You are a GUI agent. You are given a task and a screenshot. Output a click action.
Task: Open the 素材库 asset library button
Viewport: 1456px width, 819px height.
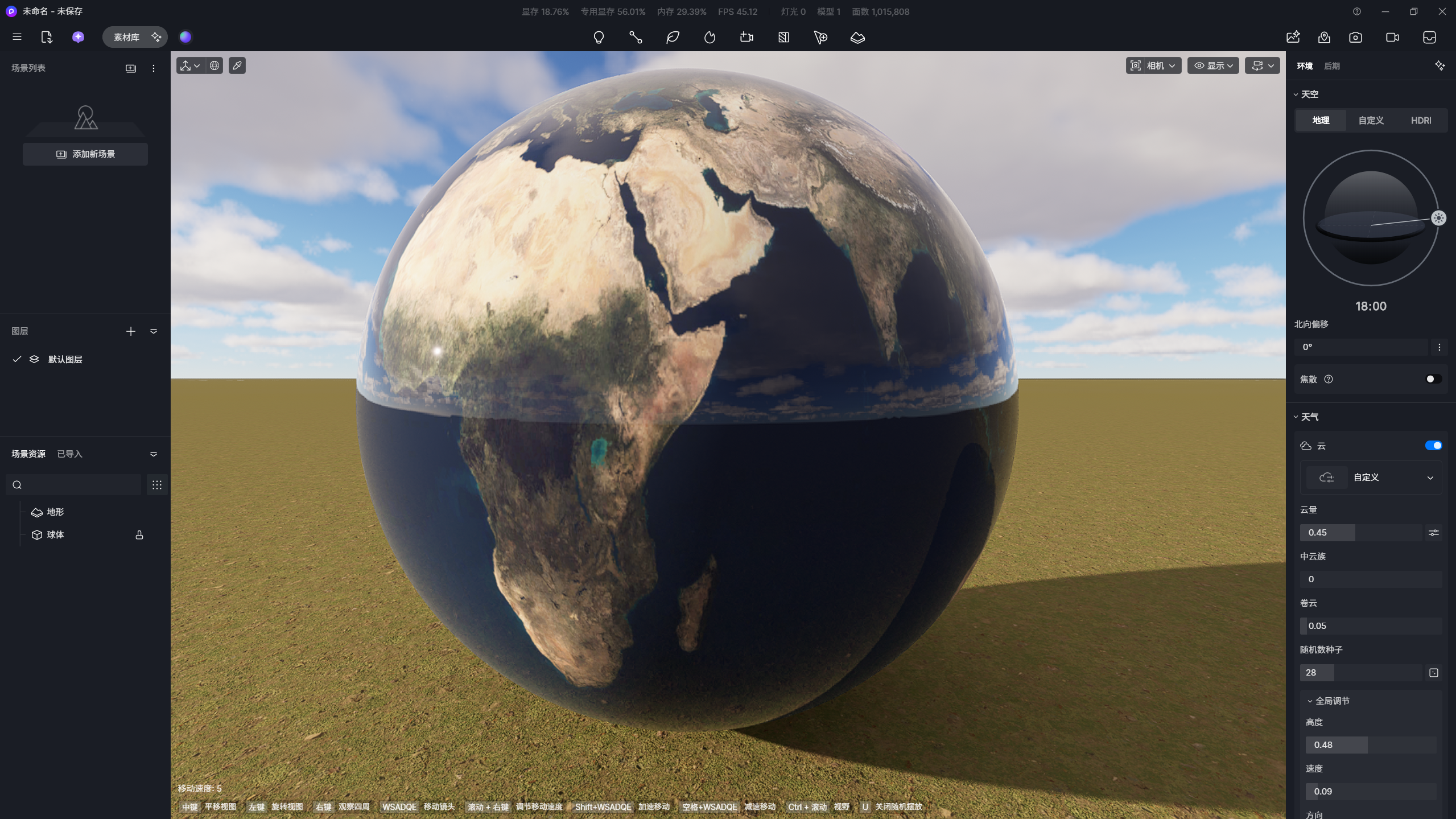[x=127, y=37]
